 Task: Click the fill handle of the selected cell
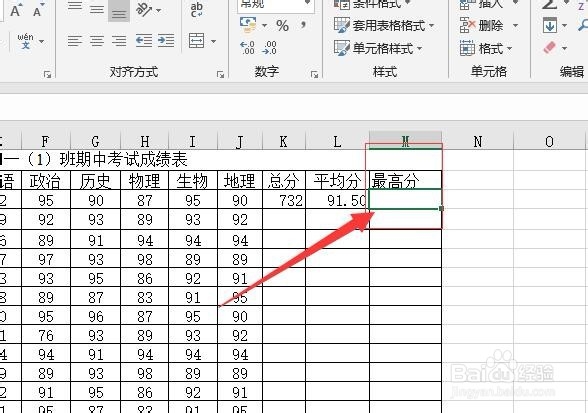click(441, 209)
